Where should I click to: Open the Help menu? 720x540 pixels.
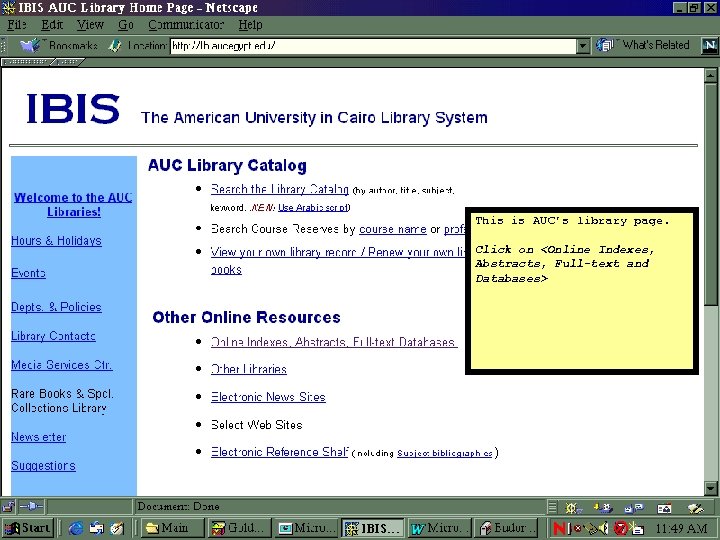[x=250, y=25]
